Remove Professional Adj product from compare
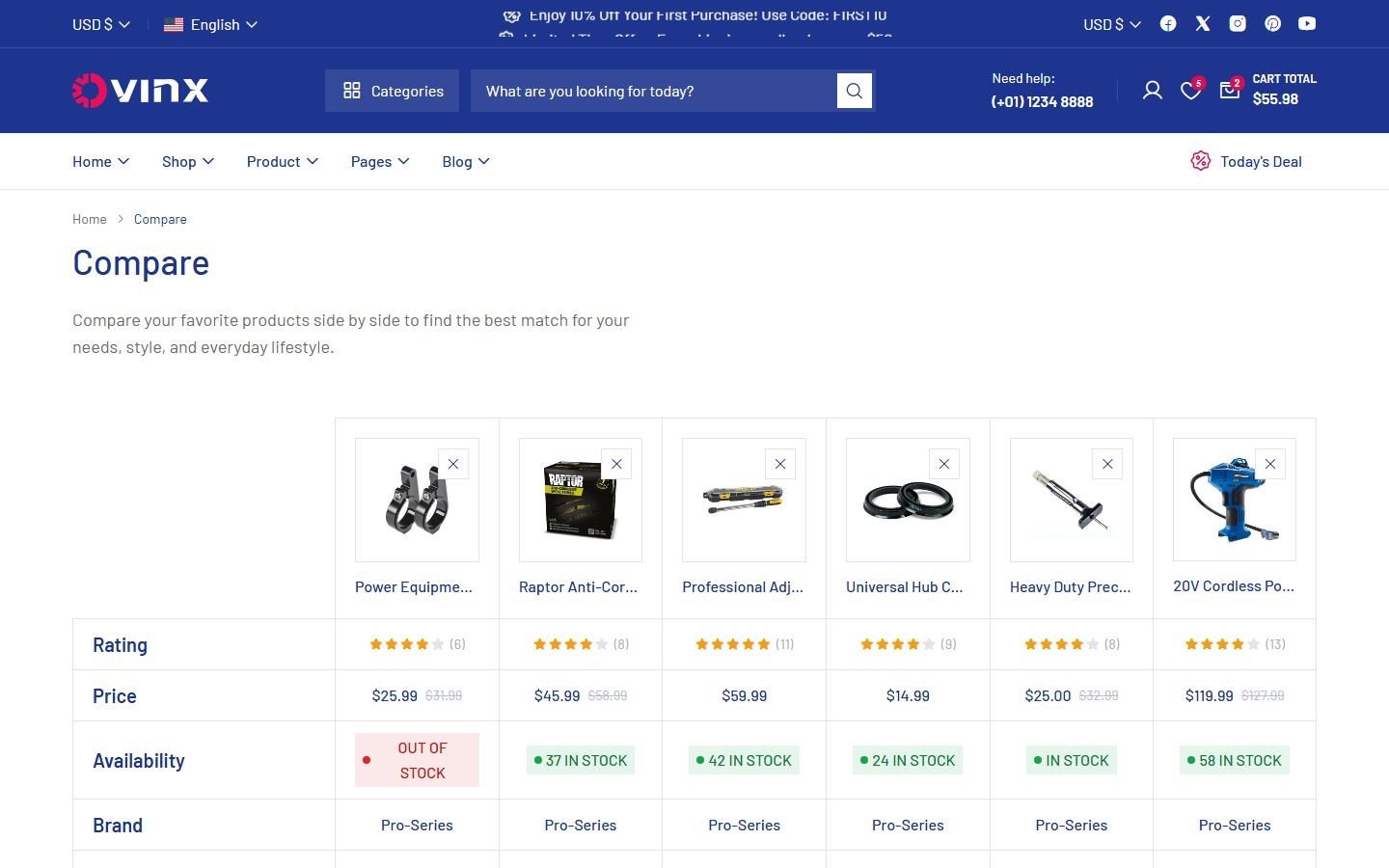The width and height of the screenshot is (1389, 868). [780, 464]
